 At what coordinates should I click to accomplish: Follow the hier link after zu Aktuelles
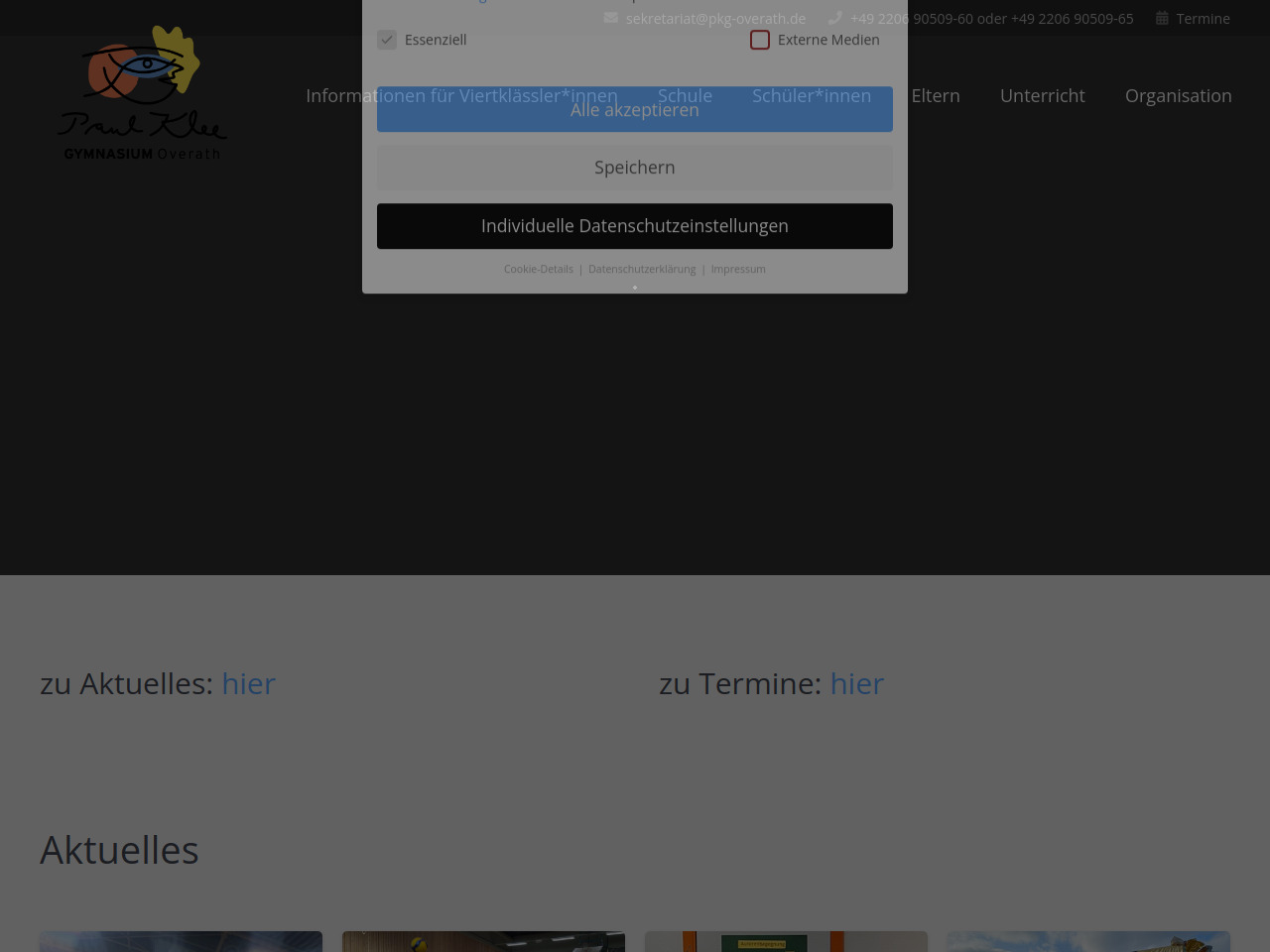(248, 683)
